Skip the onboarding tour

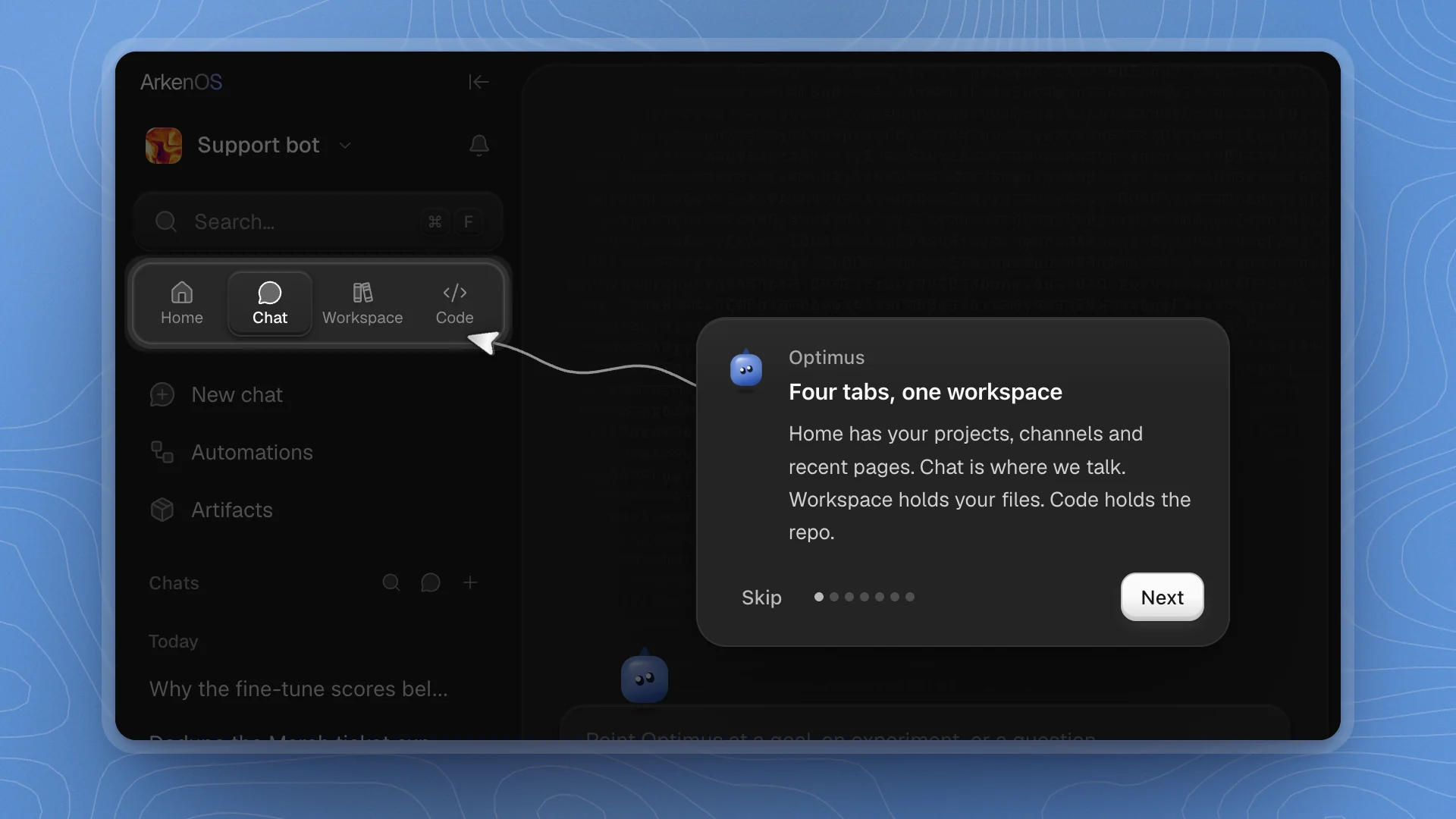(x=761, y=598)
